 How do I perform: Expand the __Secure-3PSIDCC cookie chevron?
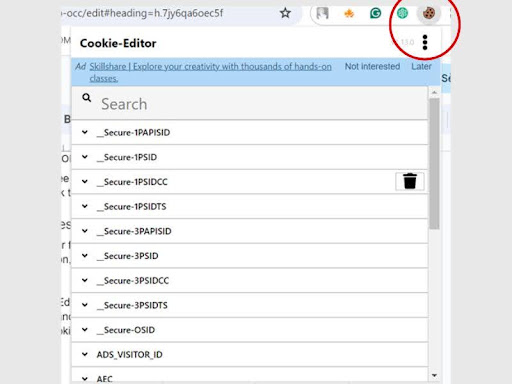pyautogui.click(x=85, y=280)
